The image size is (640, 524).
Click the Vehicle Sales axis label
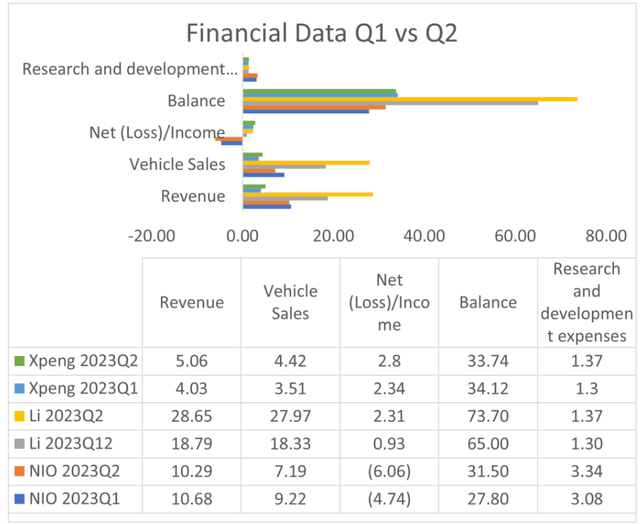pos(178,164)
